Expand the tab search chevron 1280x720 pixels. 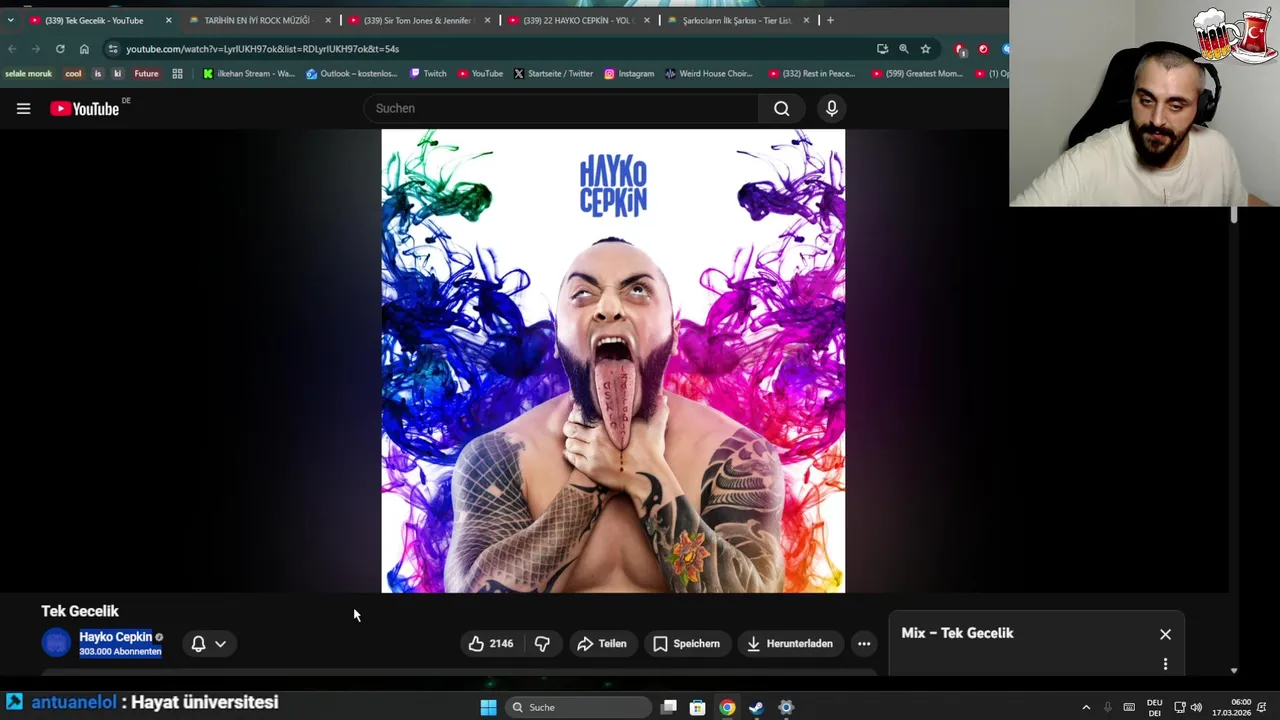click(x=10, y=20)
